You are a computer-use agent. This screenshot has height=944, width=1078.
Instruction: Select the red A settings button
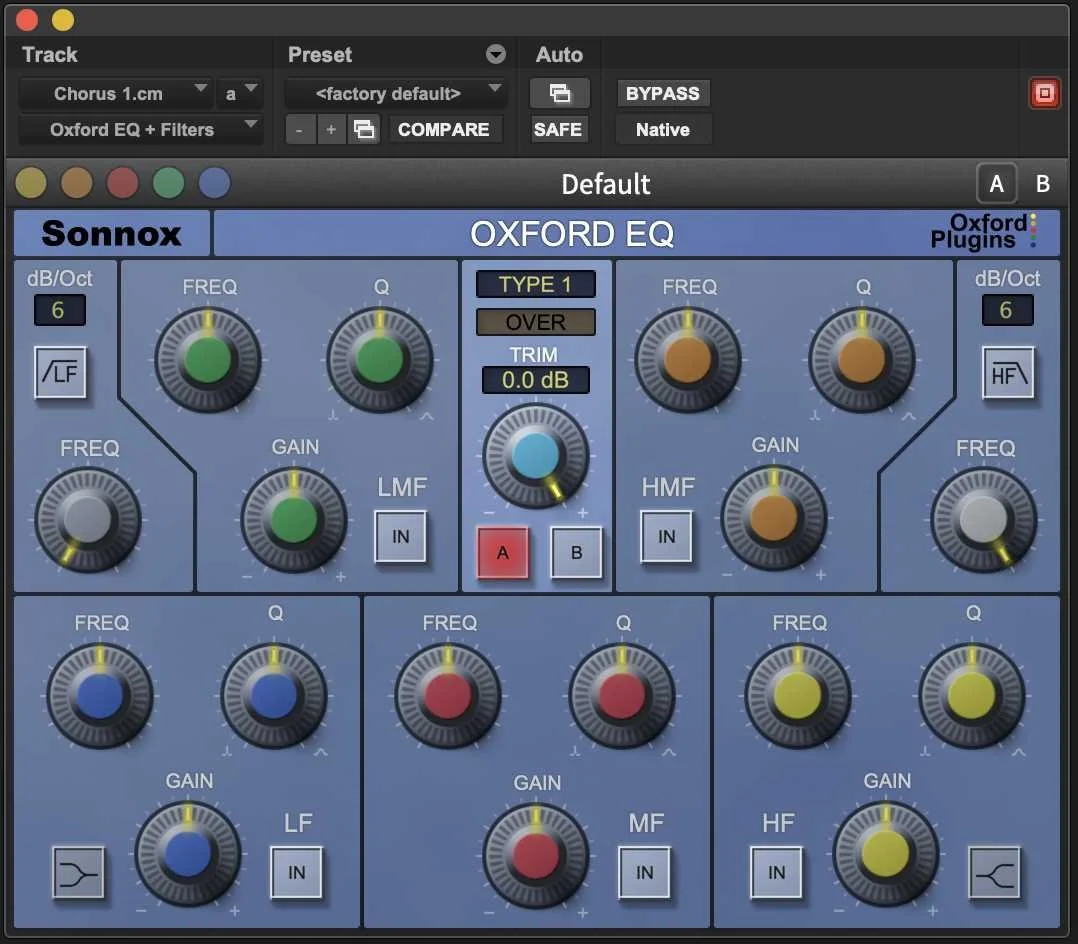coord(503,553)
